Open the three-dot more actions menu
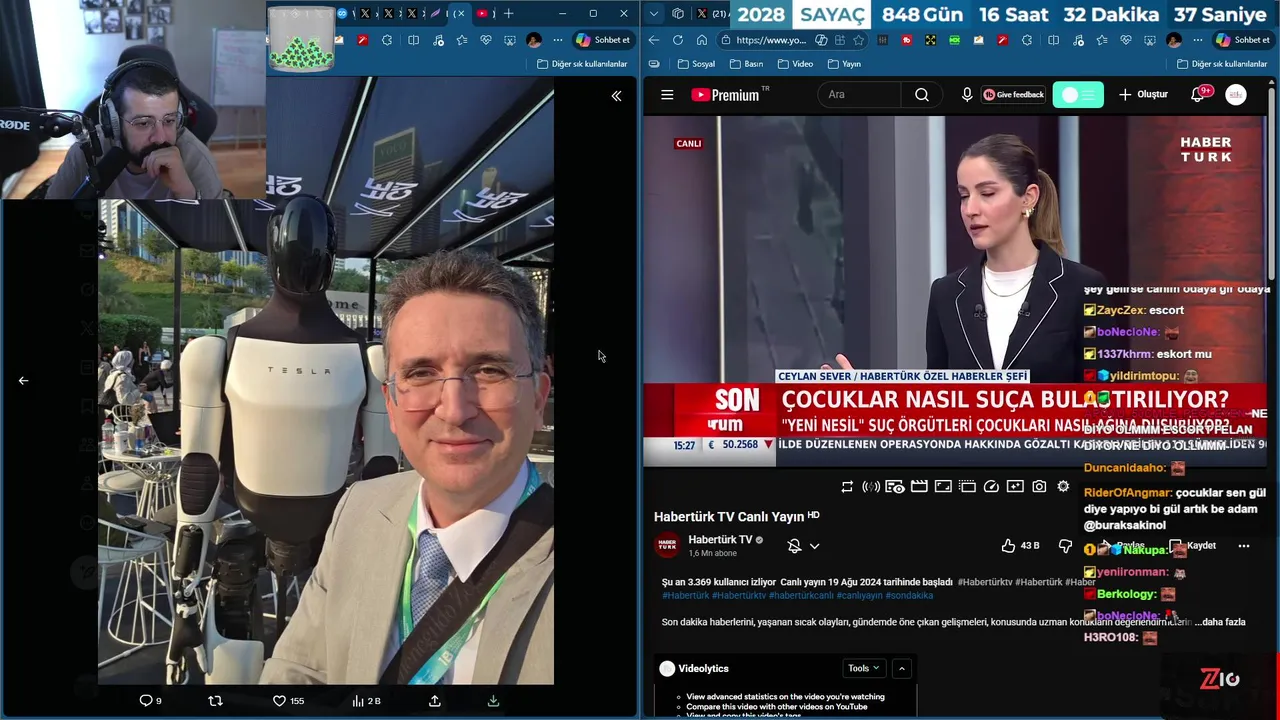Screen dimensions: 1280x720 tap(1244, 546)
